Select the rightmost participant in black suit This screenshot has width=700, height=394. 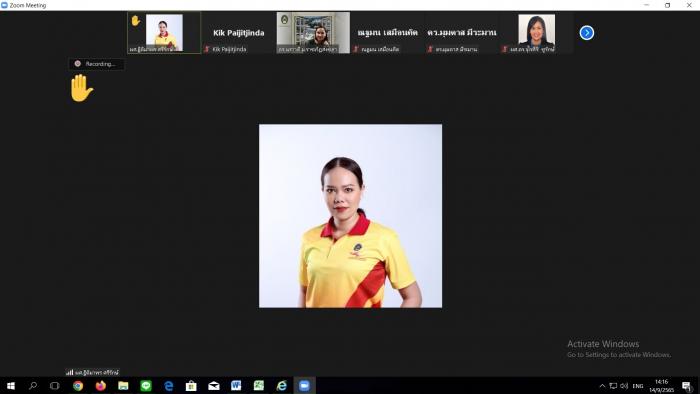(536, 33)
